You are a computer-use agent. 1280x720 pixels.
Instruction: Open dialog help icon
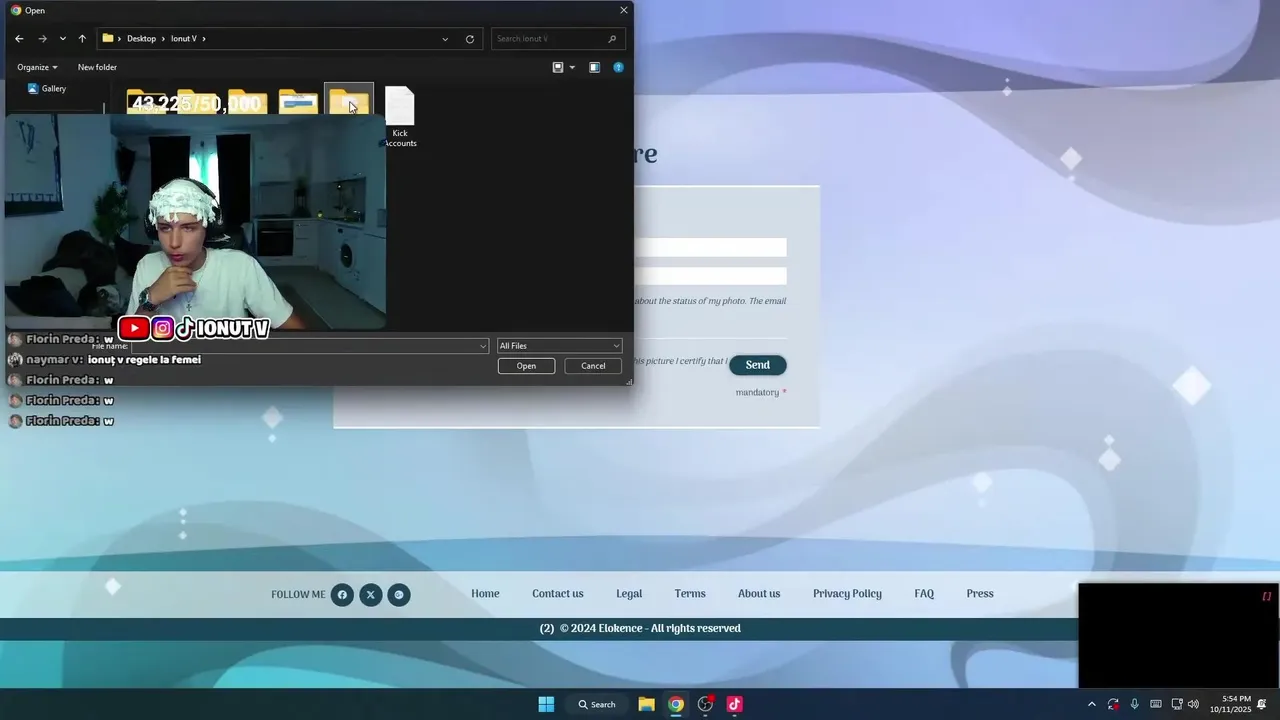tap(618, 67)
